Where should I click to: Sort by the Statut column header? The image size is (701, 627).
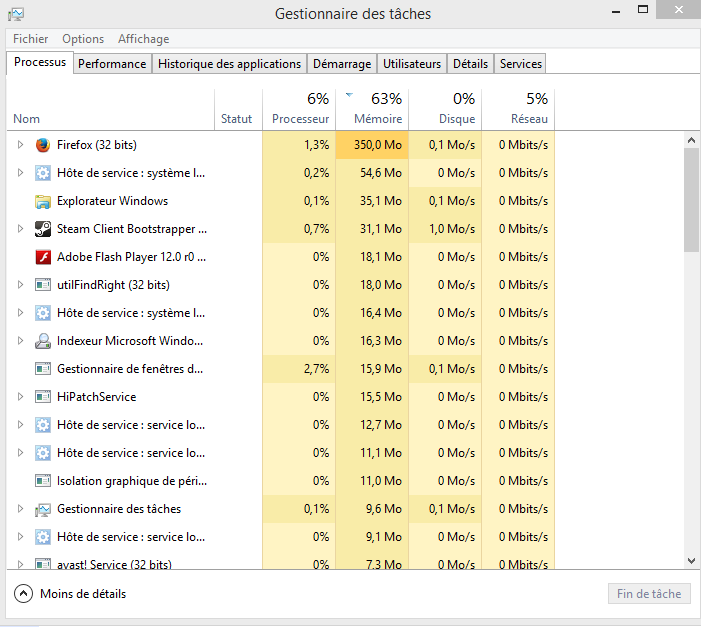coord(238,110)
